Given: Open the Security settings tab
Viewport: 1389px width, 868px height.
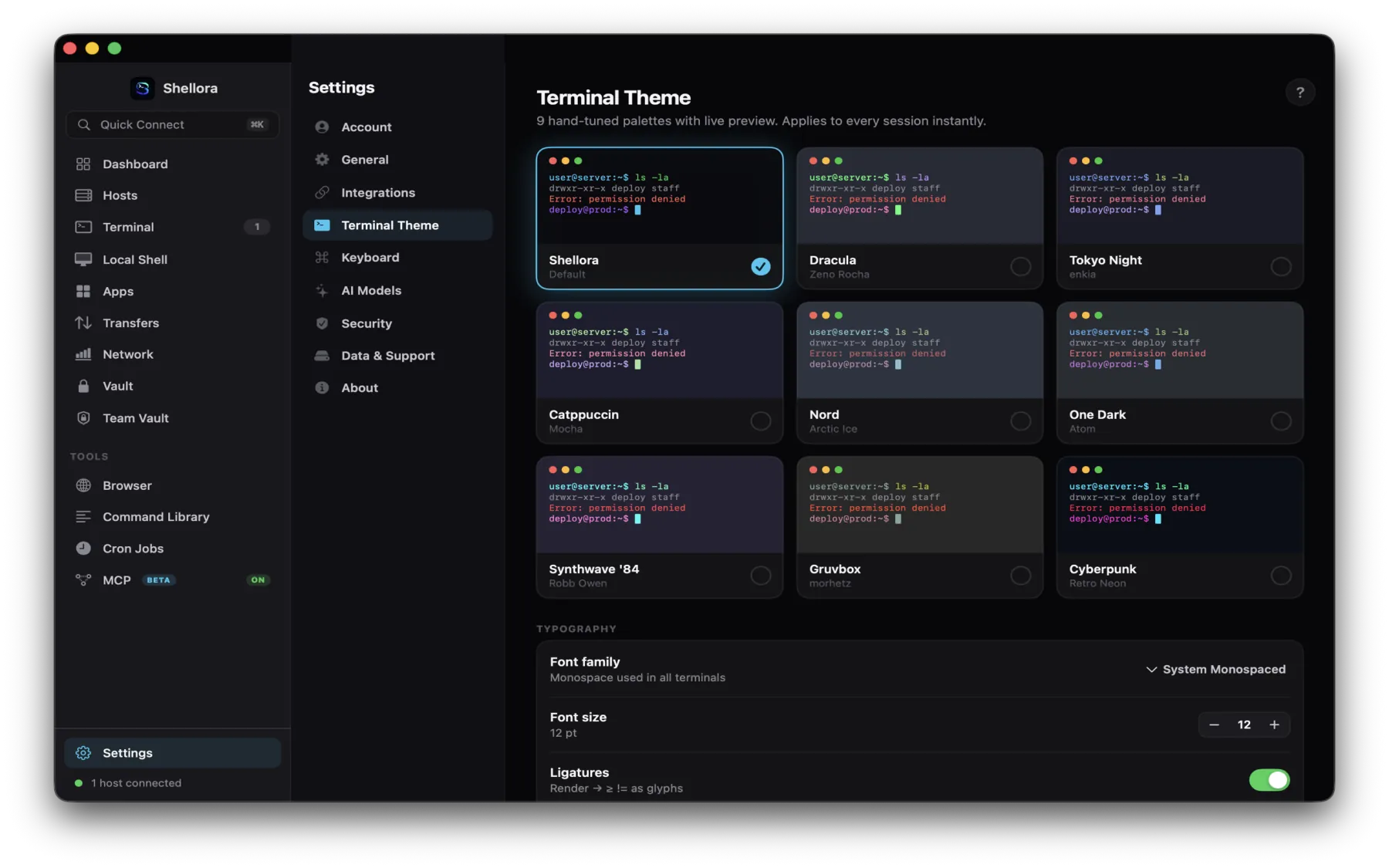Looking at the screenshot, I should point(397,323).
